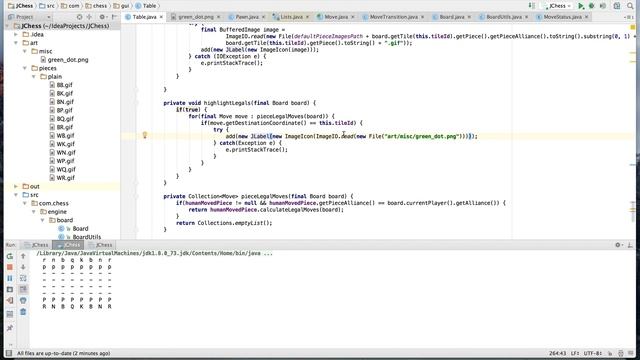Viewport: 640px width, 360px height.
Task: Rerun JChess green icon in Run panel
Action: tap(10, 256)
